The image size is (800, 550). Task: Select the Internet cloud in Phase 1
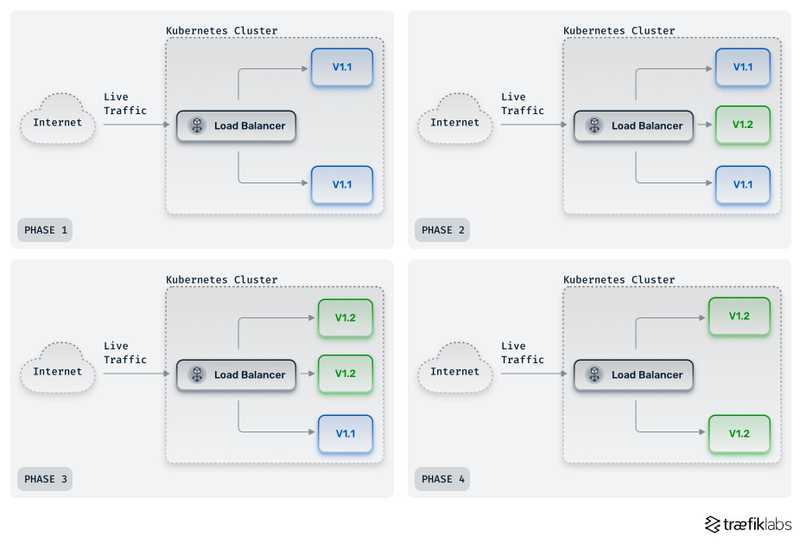58,123
